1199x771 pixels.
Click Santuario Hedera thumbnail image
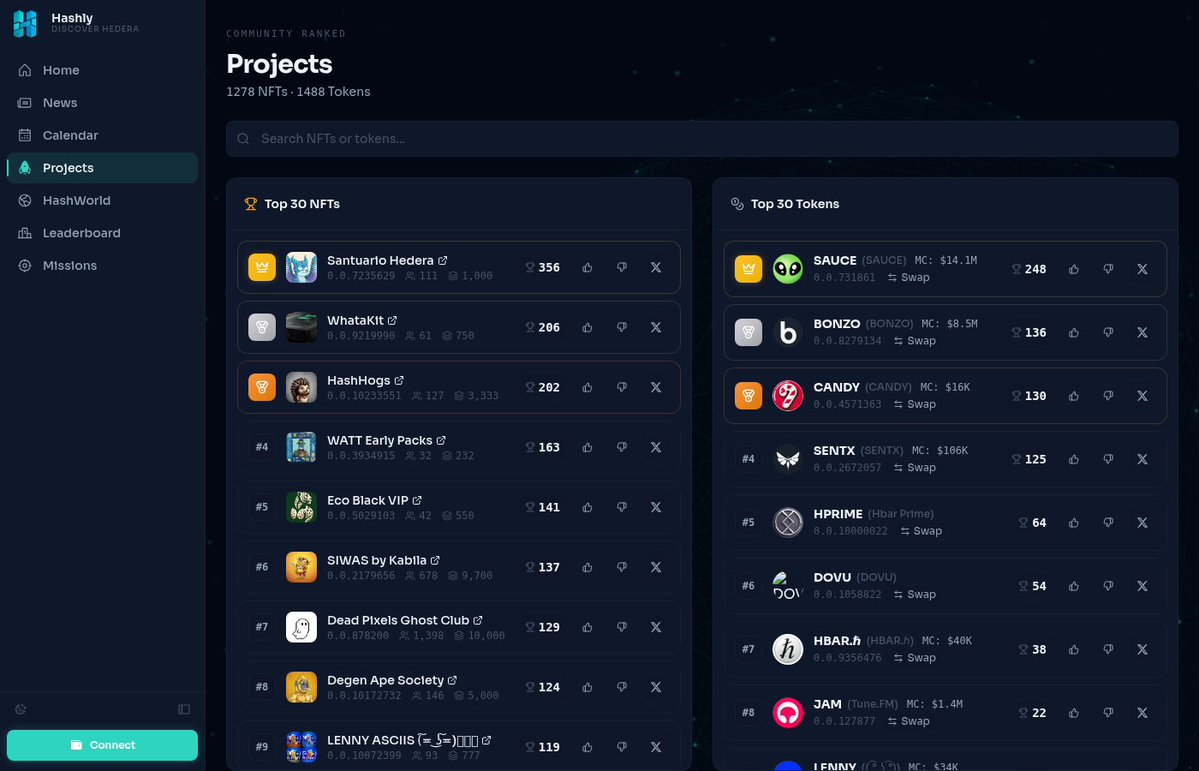(301, 268)
